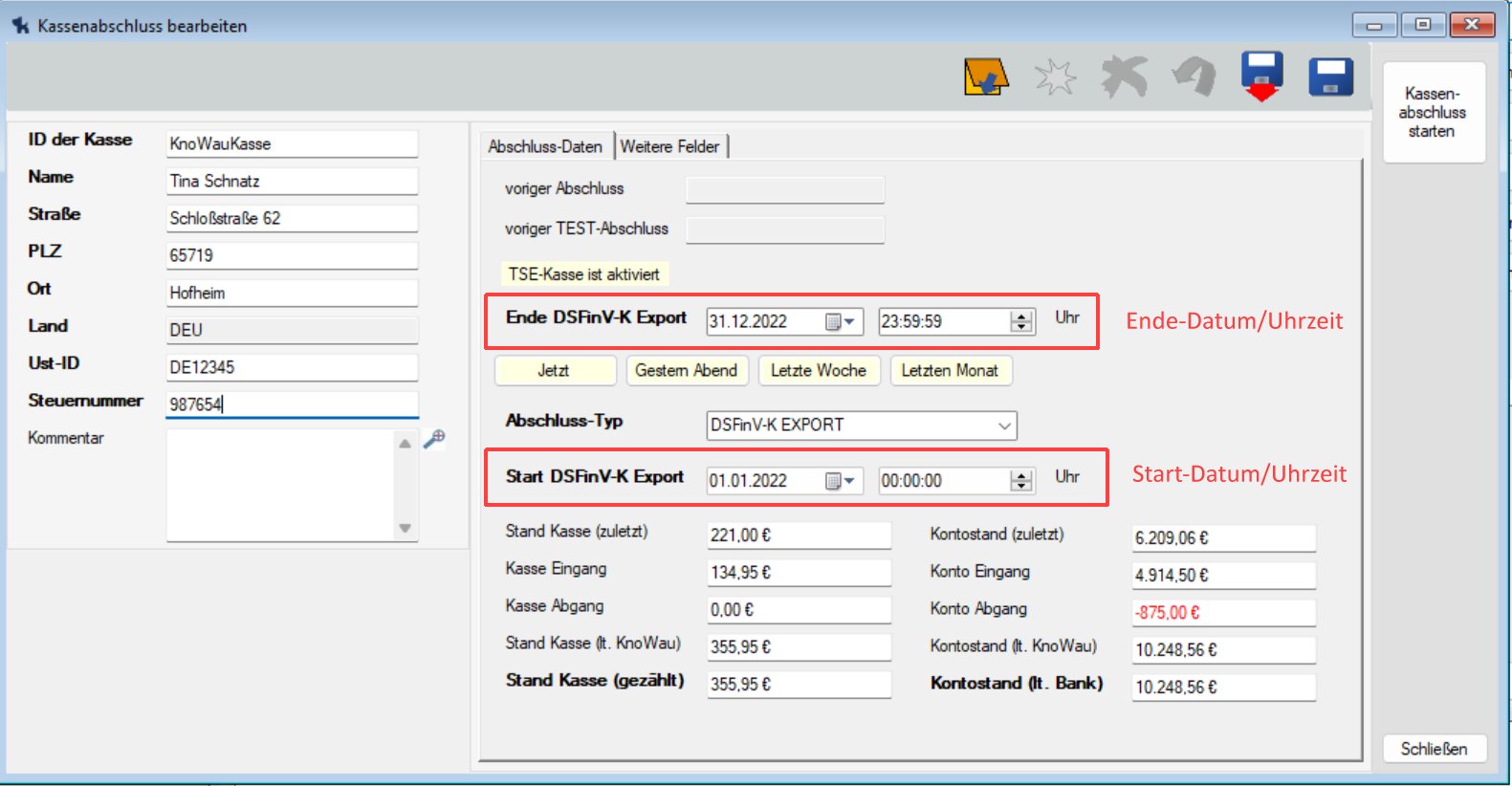Click the Jetzt button
The width and height of the screenshot is (1512, 786).
point(554,371)
